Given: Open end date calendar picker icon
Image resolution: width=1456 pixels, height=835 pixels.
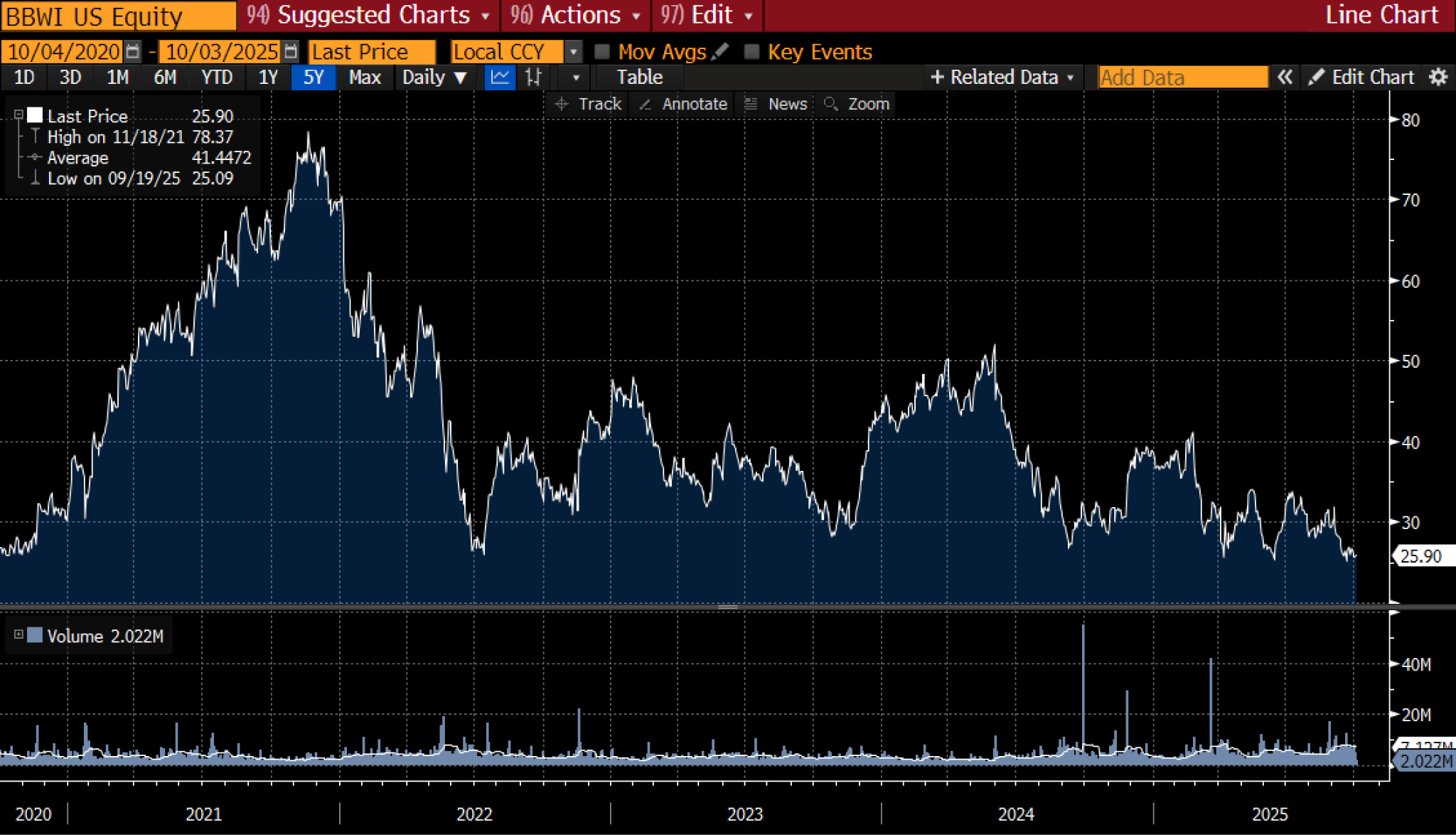Looking at the screenshot, I should (290, 52).
